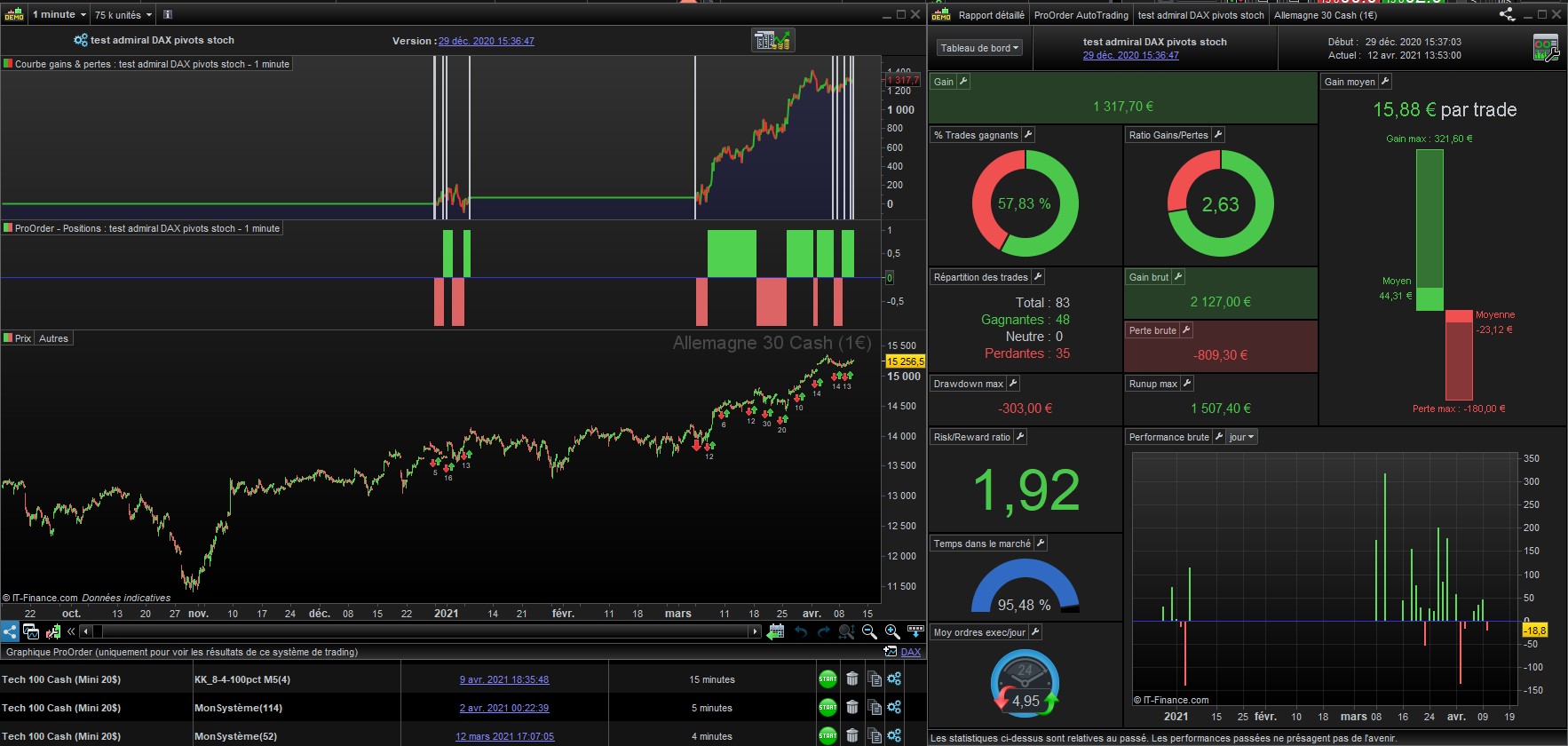Click the wrench next to Risk/Reward ratio
This screenshot has width=1568, height=746.
click(x=1020, y=437)
